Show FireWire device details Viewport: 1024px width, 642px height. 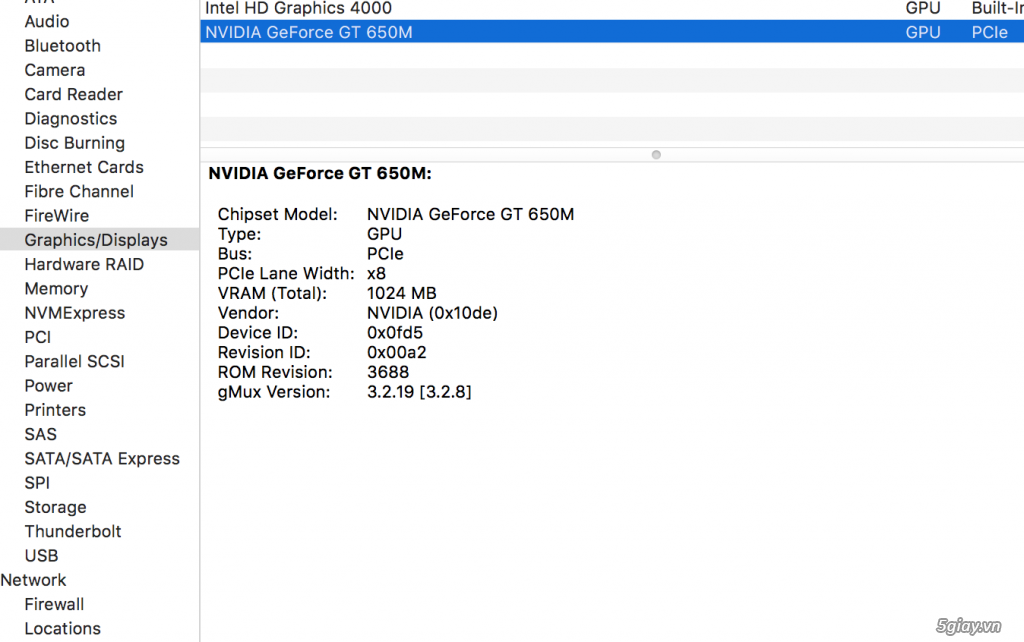[57, 216]
